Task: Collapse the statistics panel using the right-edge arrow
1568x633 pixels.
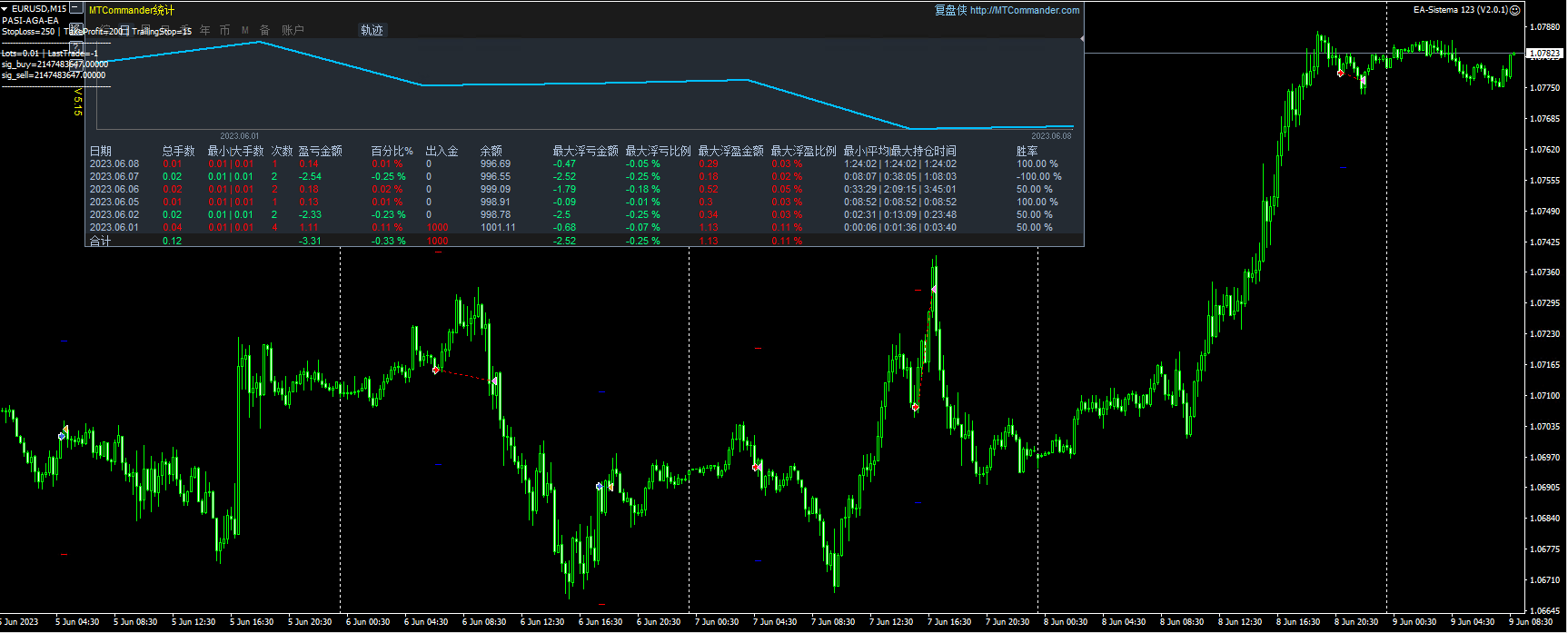Action: tap(1081, 39)
